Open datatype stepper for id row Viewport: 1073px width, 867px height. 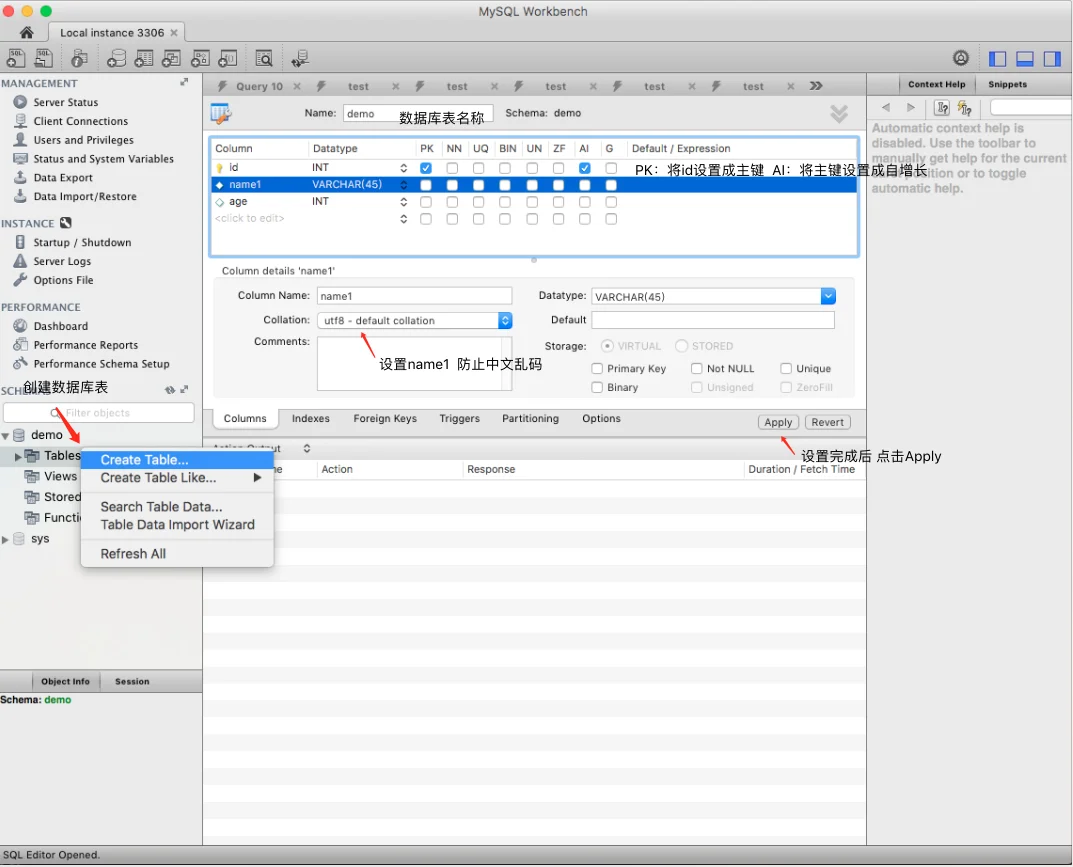click(404, 168)
